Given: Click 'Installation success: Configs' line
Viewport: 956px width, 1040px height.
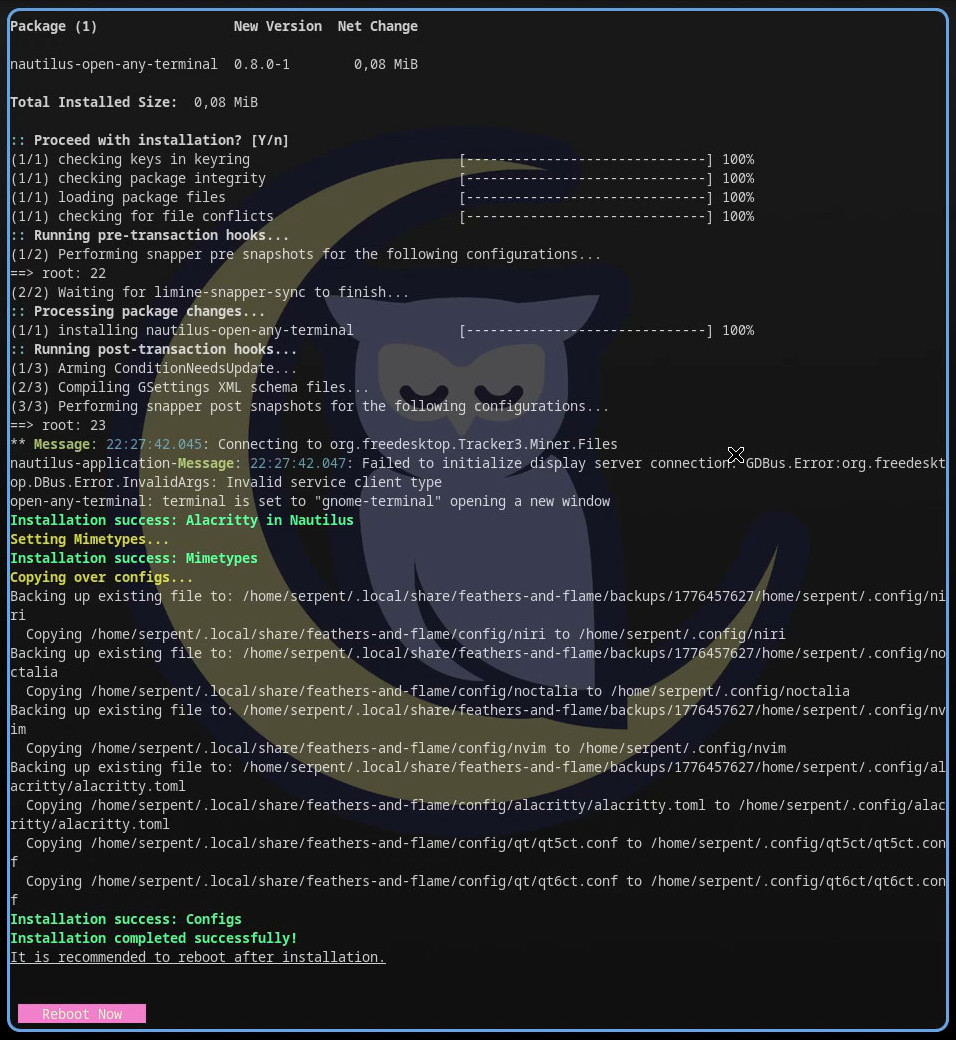Looking at the screenshot, I should [125, 919].
